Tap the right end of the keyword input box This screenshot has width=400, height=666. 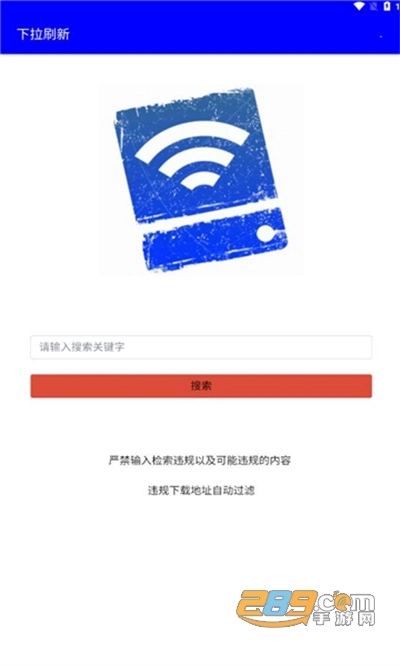coord(357,347)
